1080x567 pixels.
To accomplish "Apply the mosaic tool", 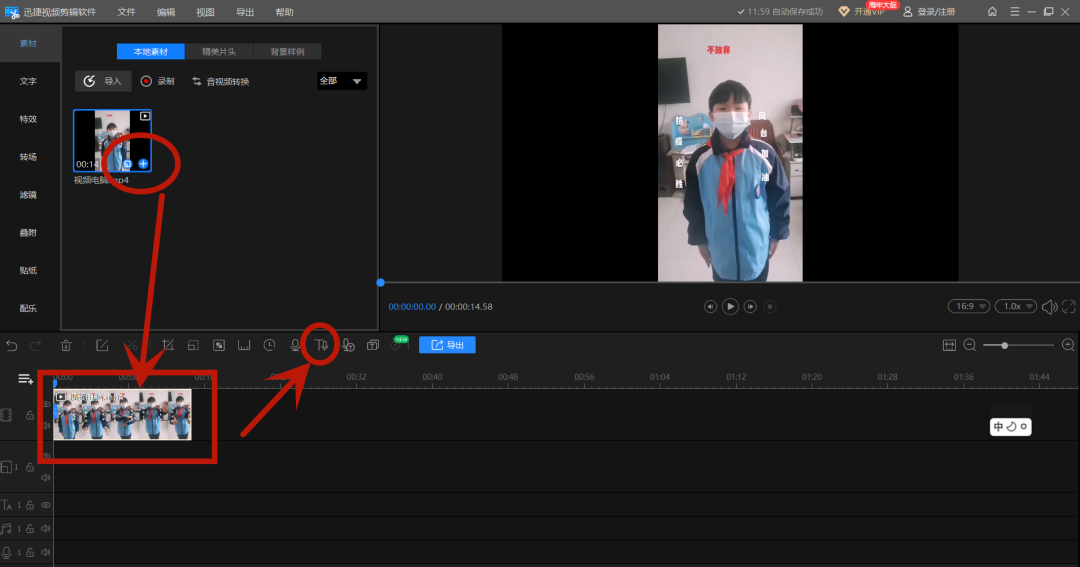I will click(219, 345).
